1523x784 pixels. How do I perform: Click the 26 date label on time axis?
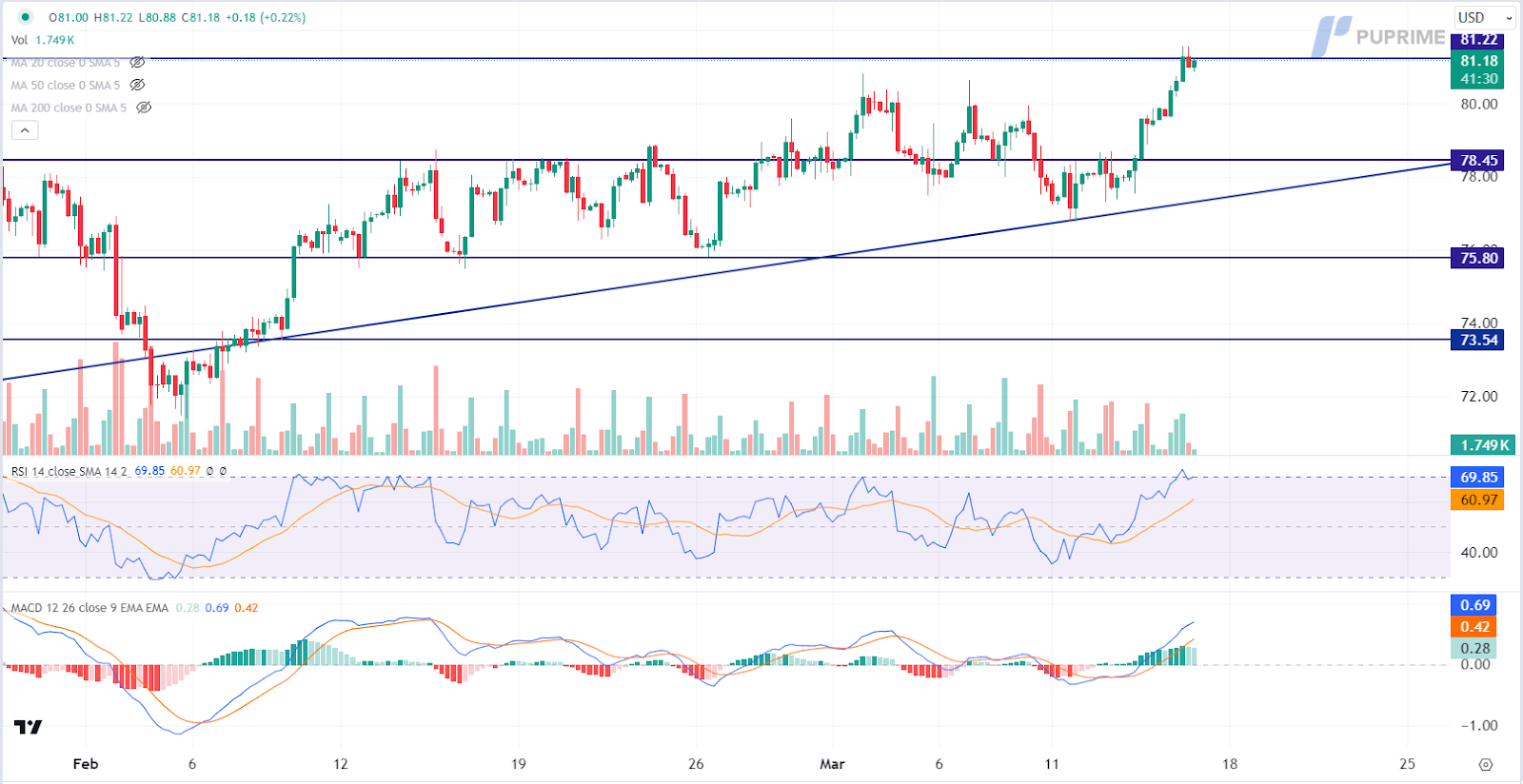(696, 764)
